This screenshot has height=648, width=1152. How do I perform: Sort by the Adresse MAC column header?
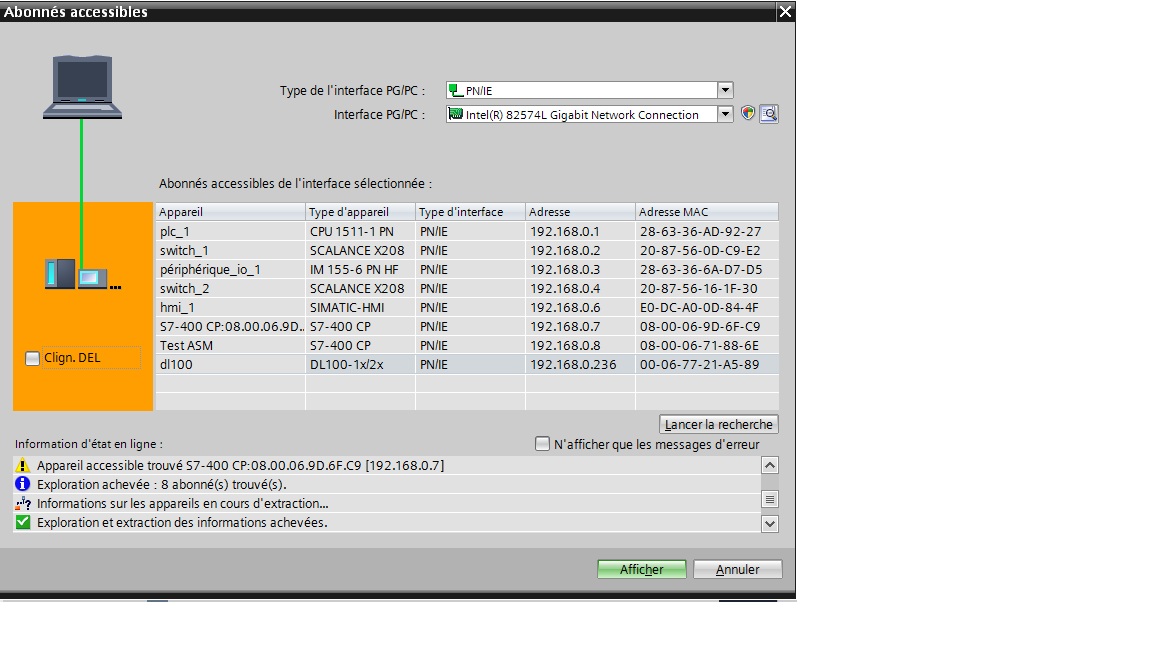coord(706,212)
